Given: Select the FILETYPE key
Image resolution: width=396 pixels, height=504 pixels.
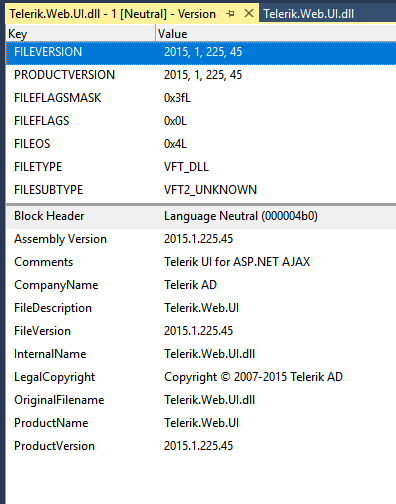Looking at the screenshot, I should click(38, 167).
